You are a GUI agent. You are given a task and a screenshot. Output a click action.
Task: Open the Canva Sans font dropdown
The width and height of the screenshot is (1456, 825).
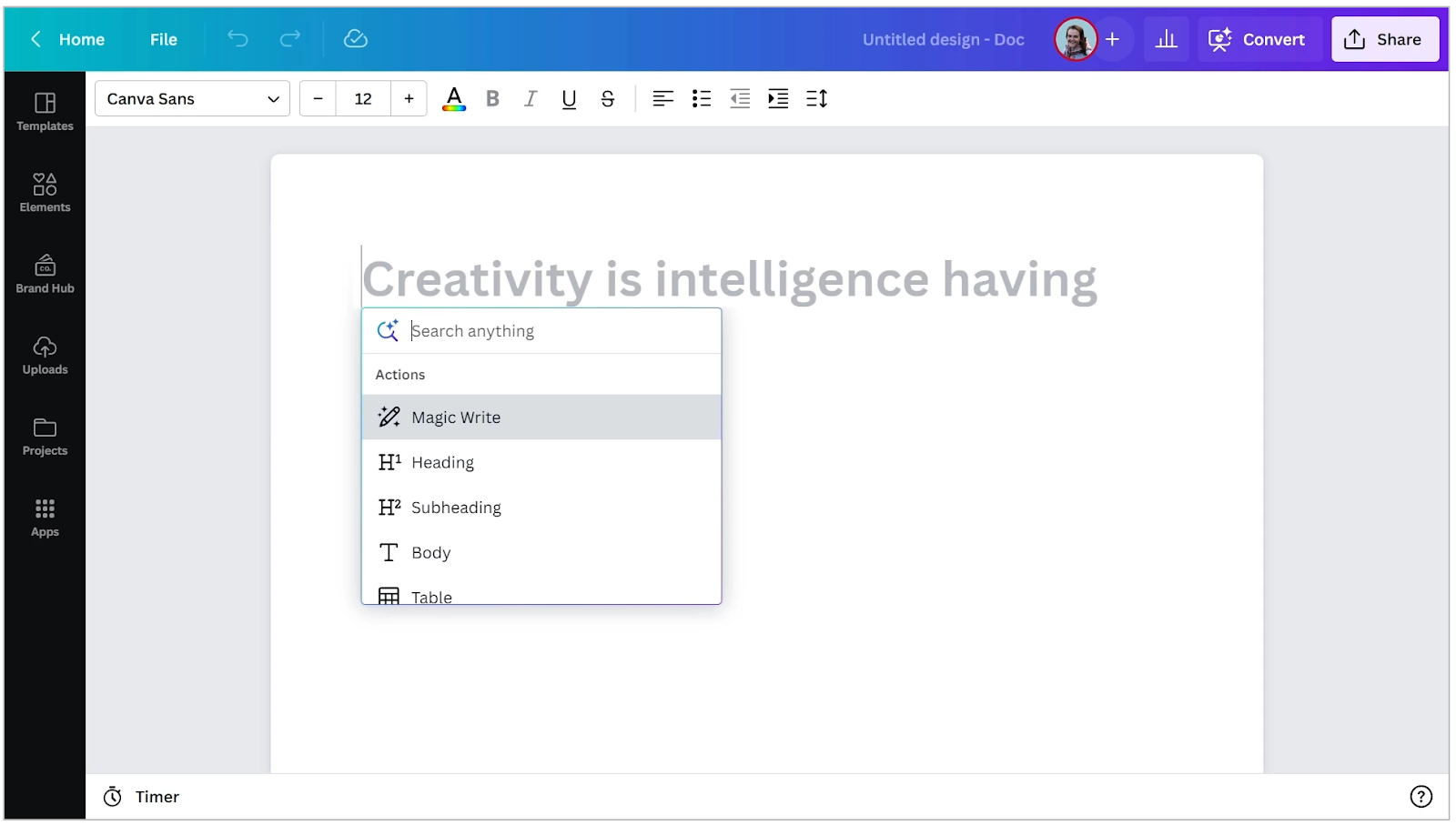click(191, 98)
